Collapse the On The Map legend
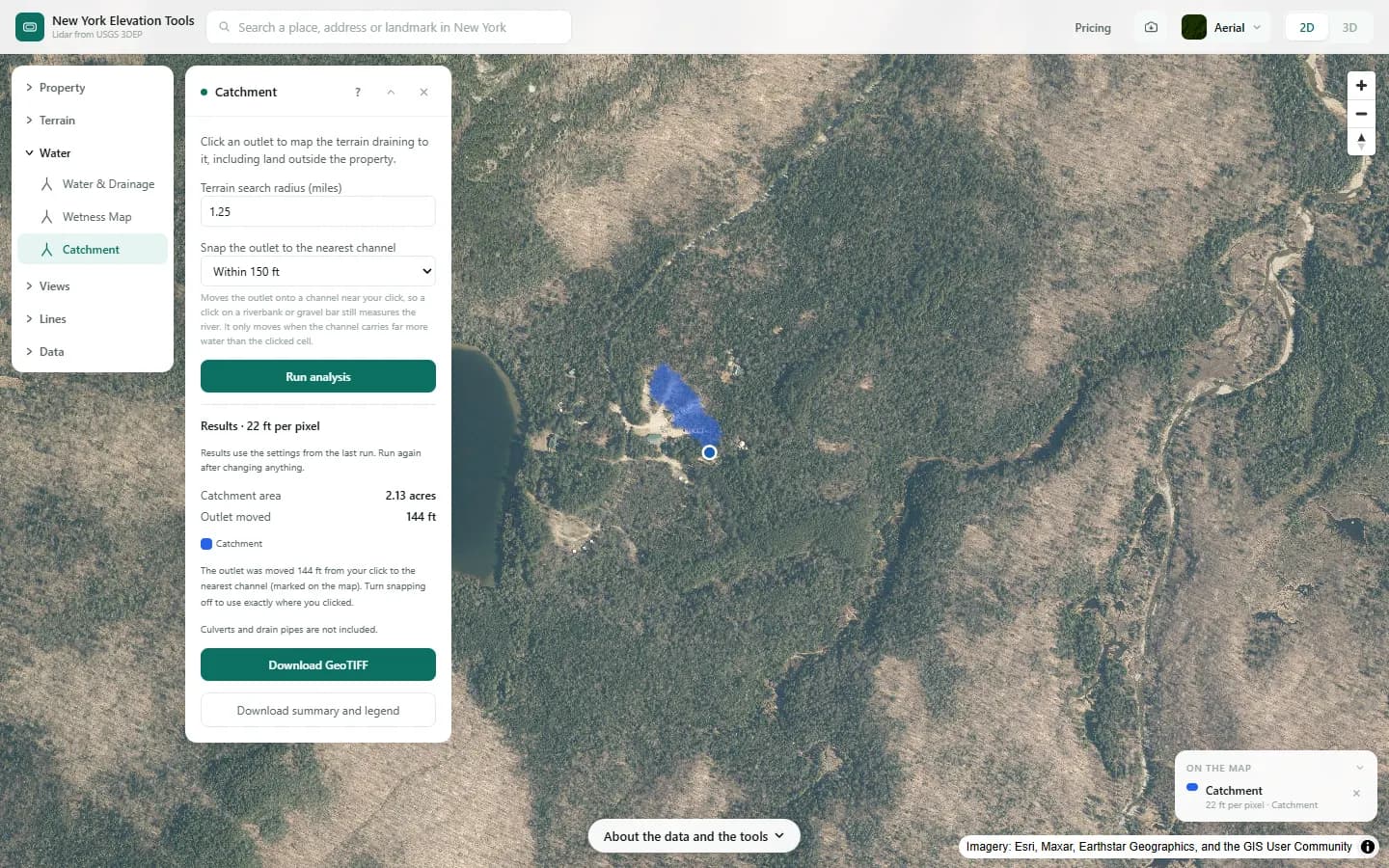 (x=1360, y=768)
